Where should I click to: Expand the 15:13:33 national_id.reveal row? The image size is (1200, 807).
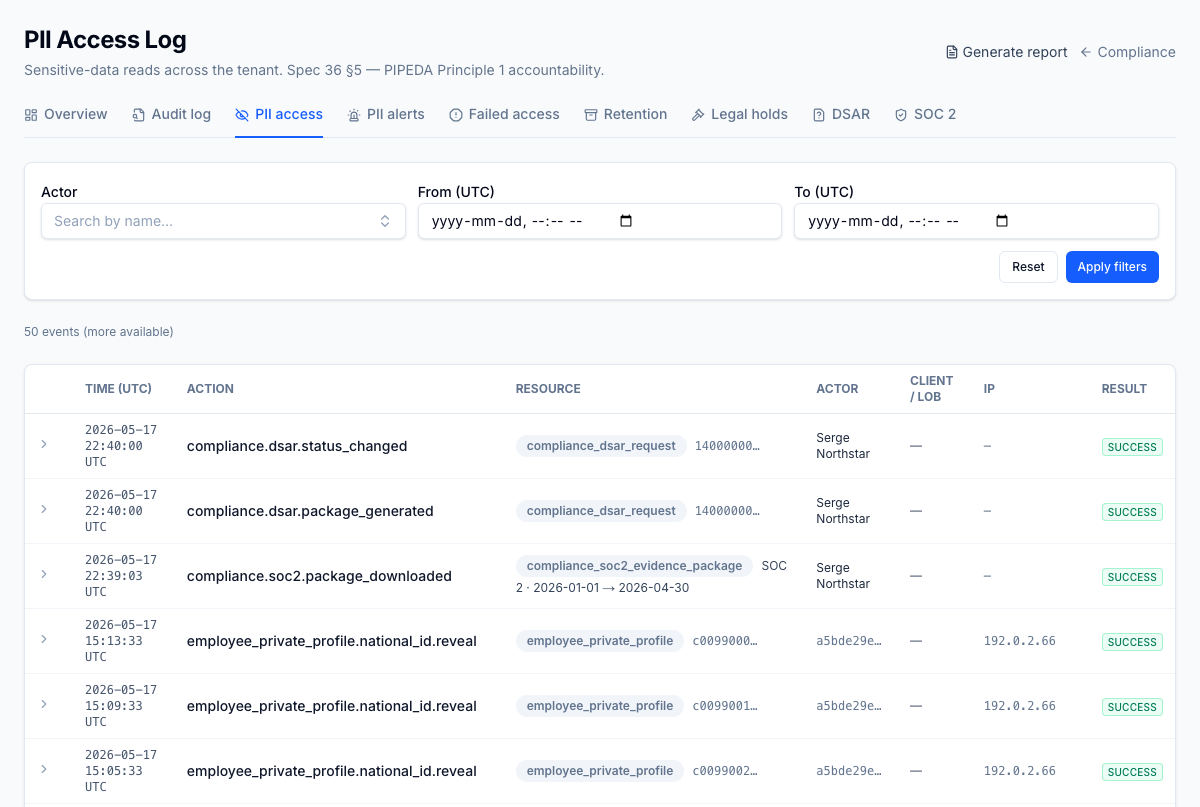pos(44,638)
